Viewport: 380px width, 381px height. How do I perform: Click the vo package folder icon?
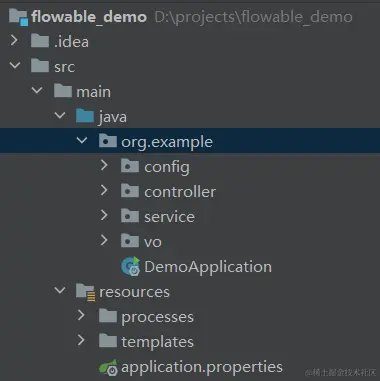pos(130,241)
